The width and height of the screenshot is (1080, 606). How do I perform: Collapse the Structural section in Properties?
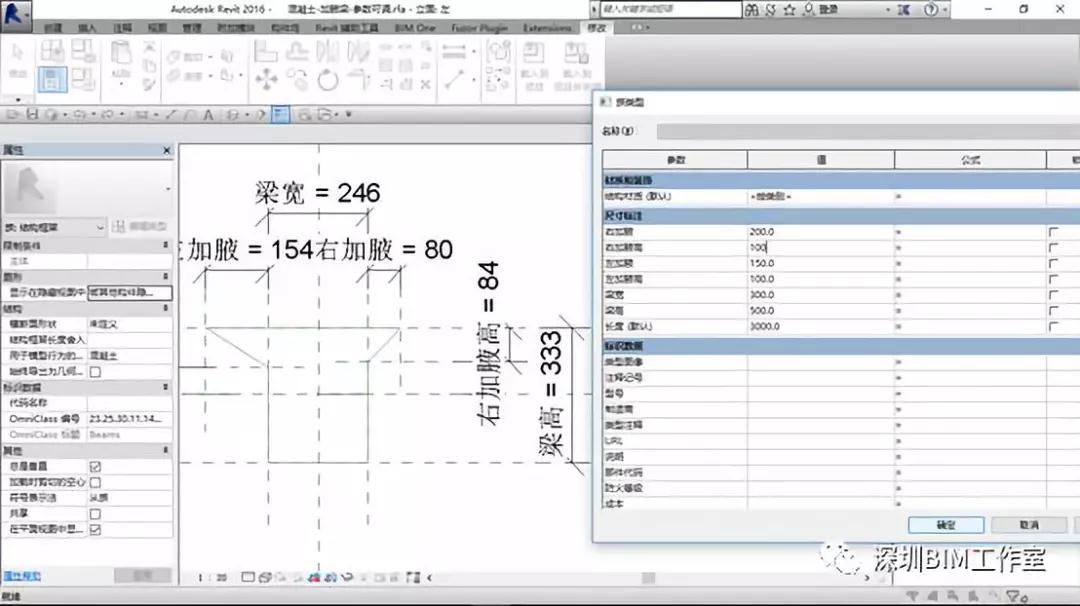[165, 309]
